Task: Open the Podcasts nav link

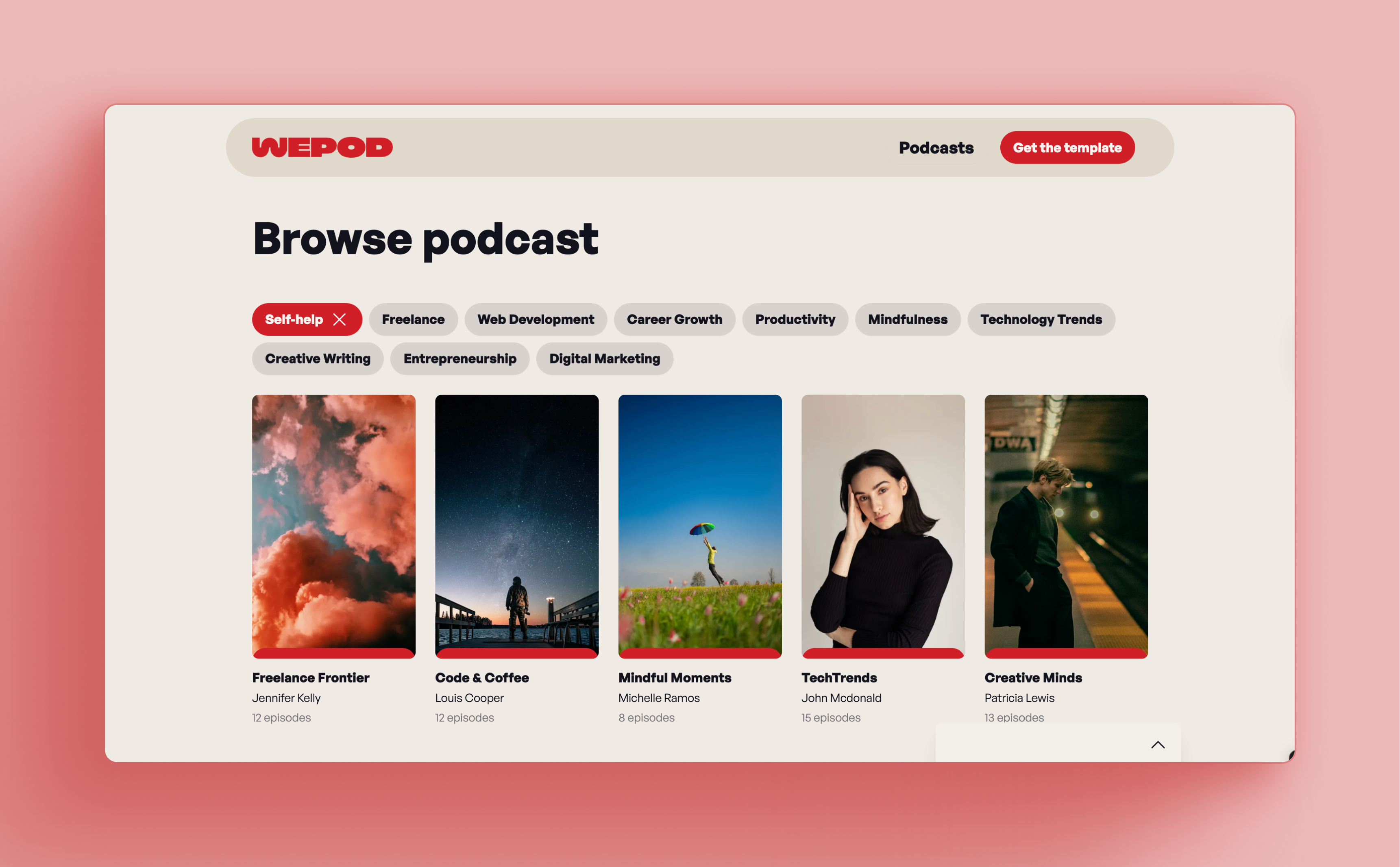Action: click(x=936, y=148)
